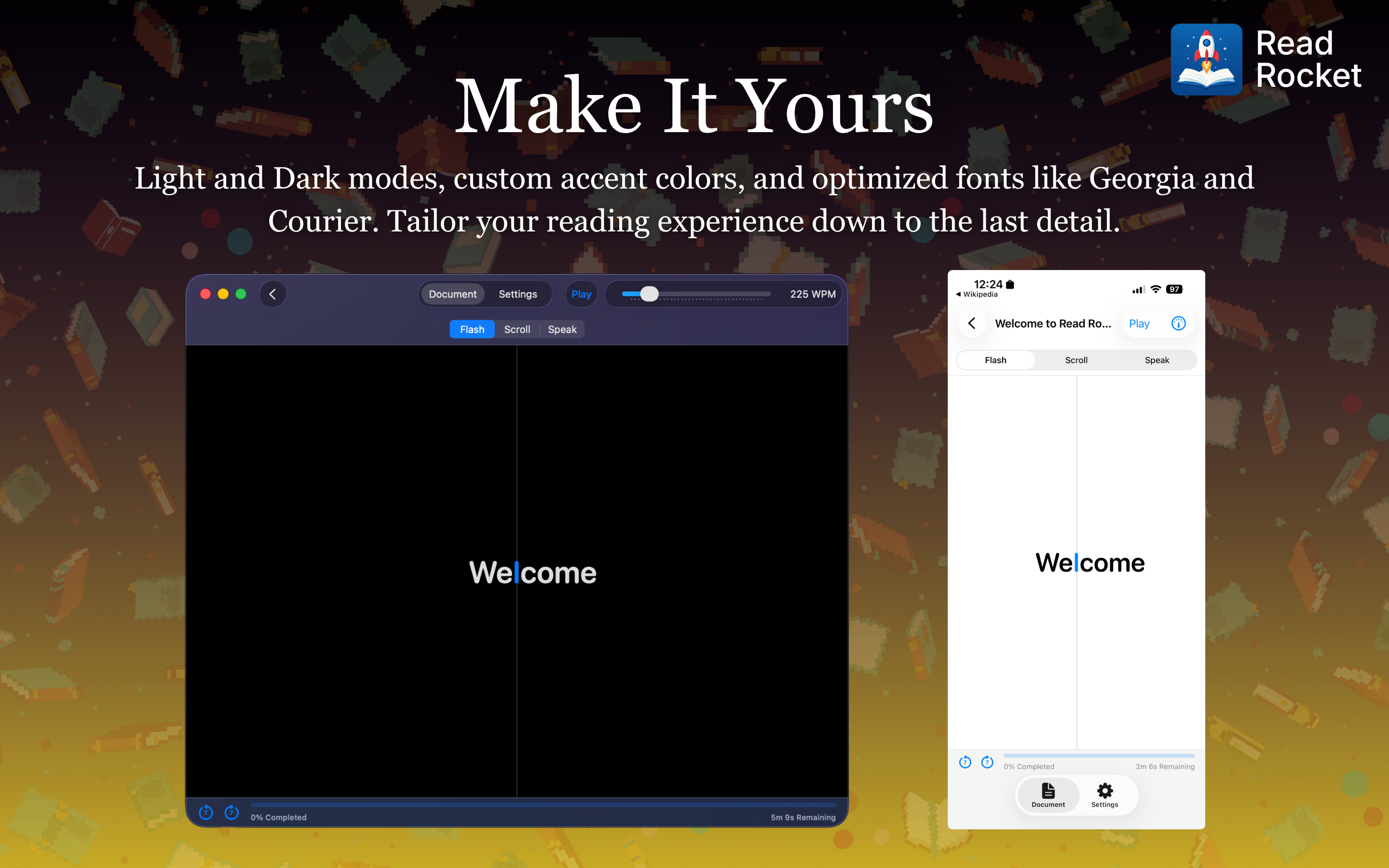Tap rewind 7 seconds icon on phone
The image size is (1389, 868).
tap(966, 762)
